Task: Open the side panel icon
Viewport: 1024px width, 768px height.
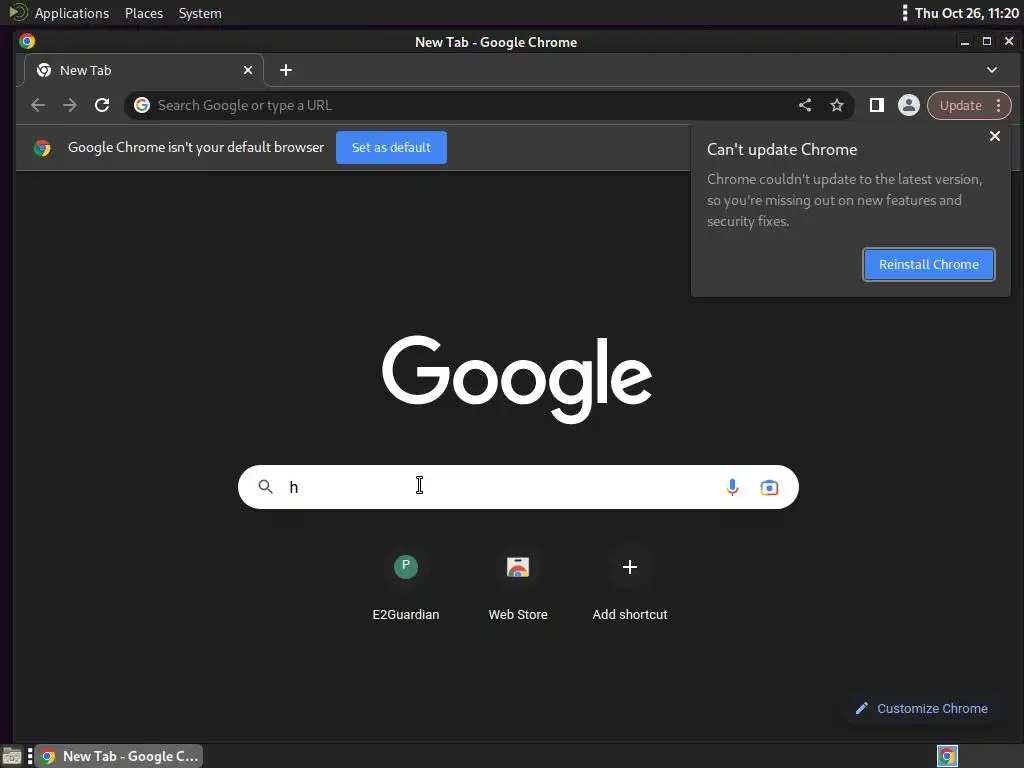Action: coord(876,105)
